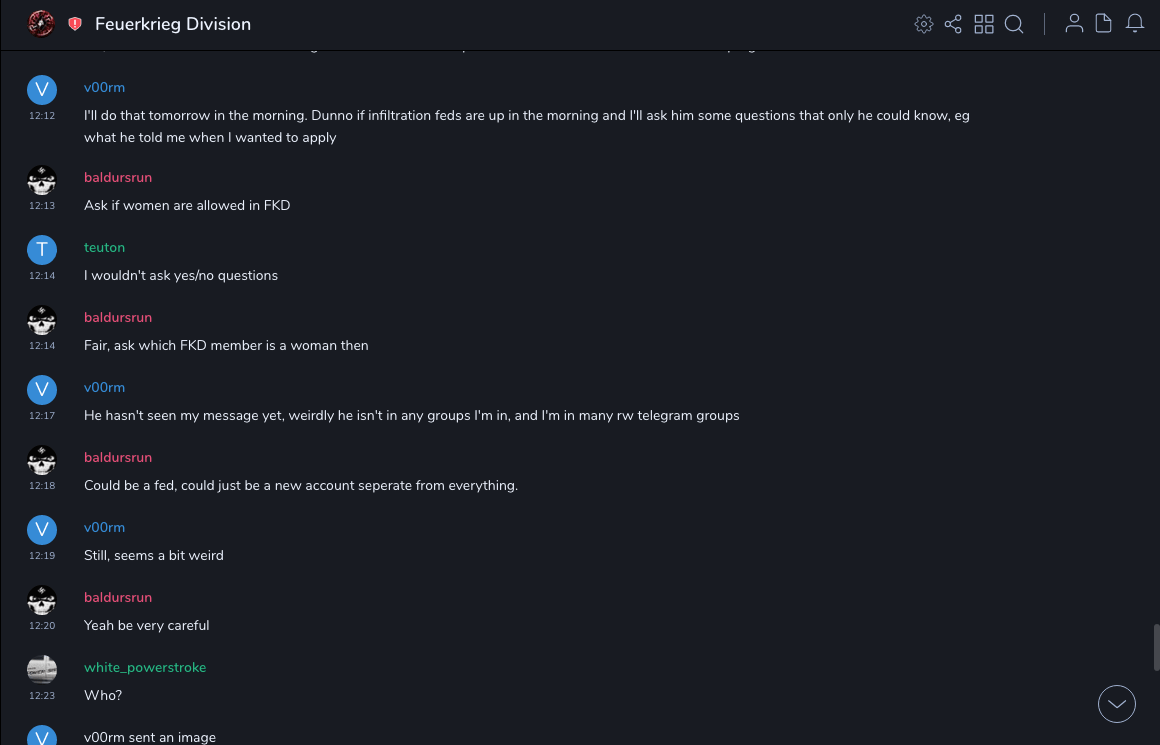This screenshot has width=1160, height=745.
Task: Click the search magnifier icon
Action: click(1014, 24)
